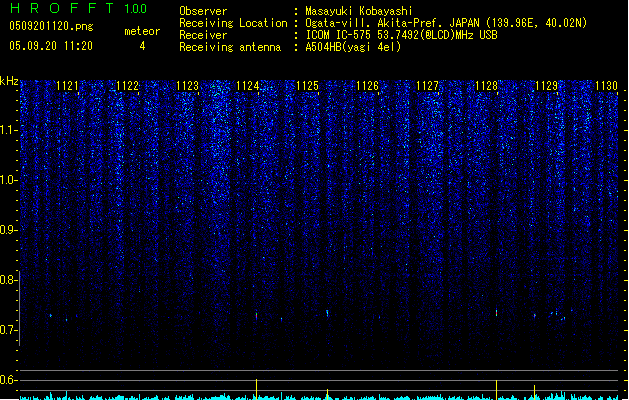629x400 pixels.
Task: Click the meteor echo below 1125
Action: coord(327,313)
